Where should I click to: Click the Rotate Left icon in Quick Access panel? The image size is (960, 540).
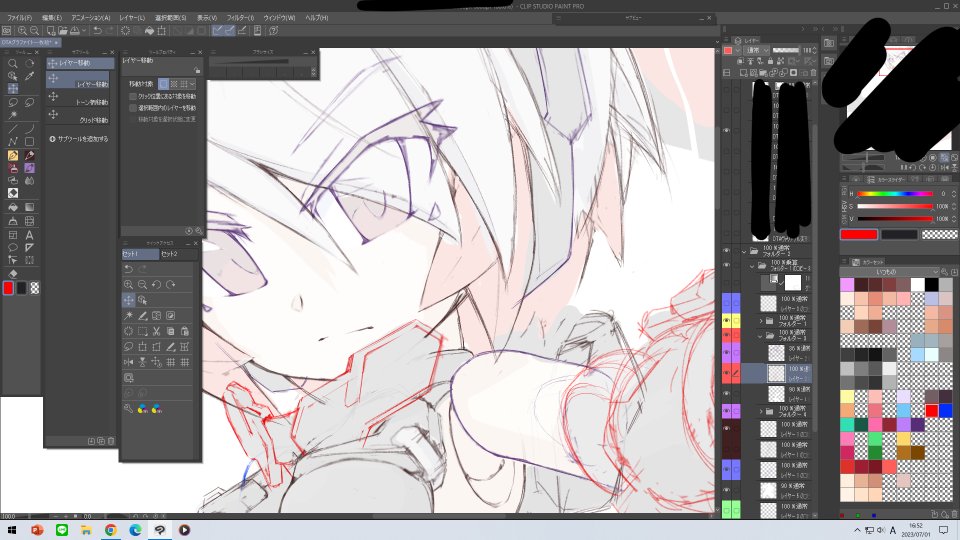(156, 284)
